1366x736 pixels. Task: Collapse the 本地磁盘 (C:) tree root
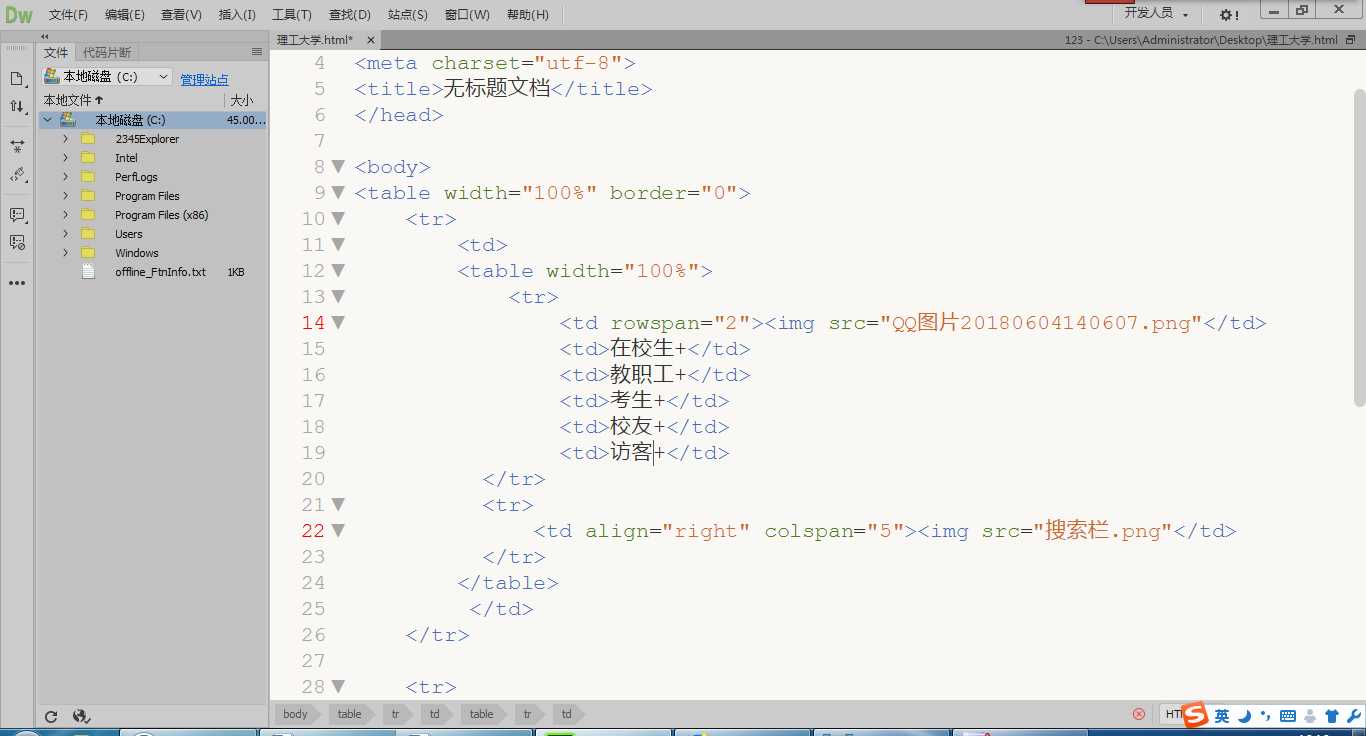pos(47,120)
